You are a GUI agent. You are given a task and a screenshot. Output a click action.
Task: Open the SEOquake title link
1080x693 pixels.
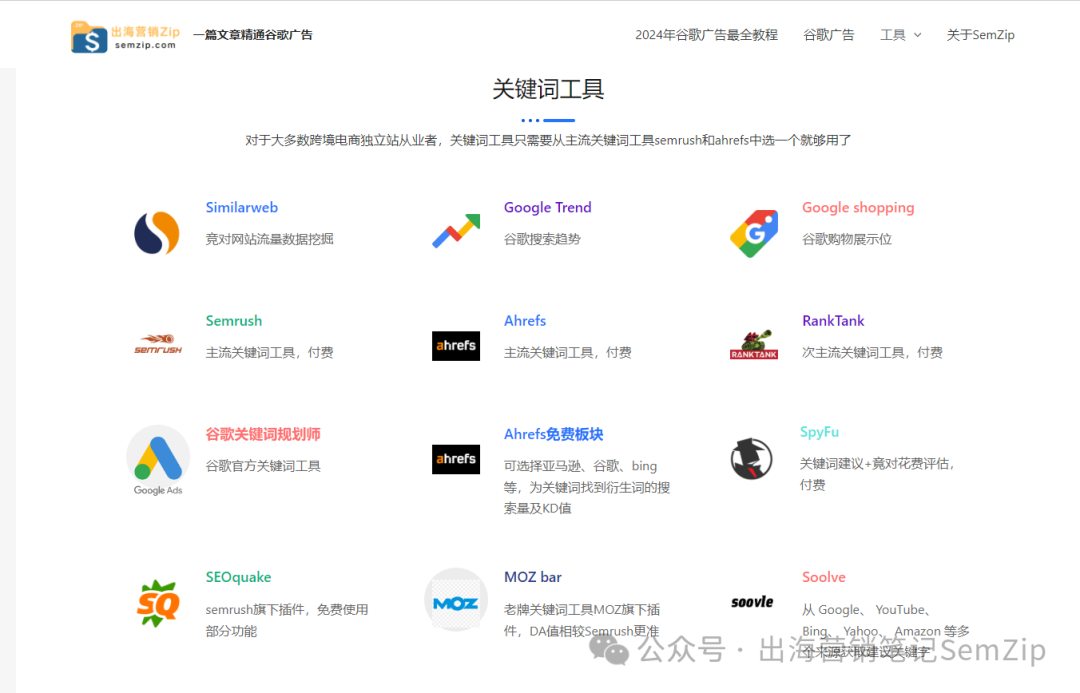coord(238,577)
